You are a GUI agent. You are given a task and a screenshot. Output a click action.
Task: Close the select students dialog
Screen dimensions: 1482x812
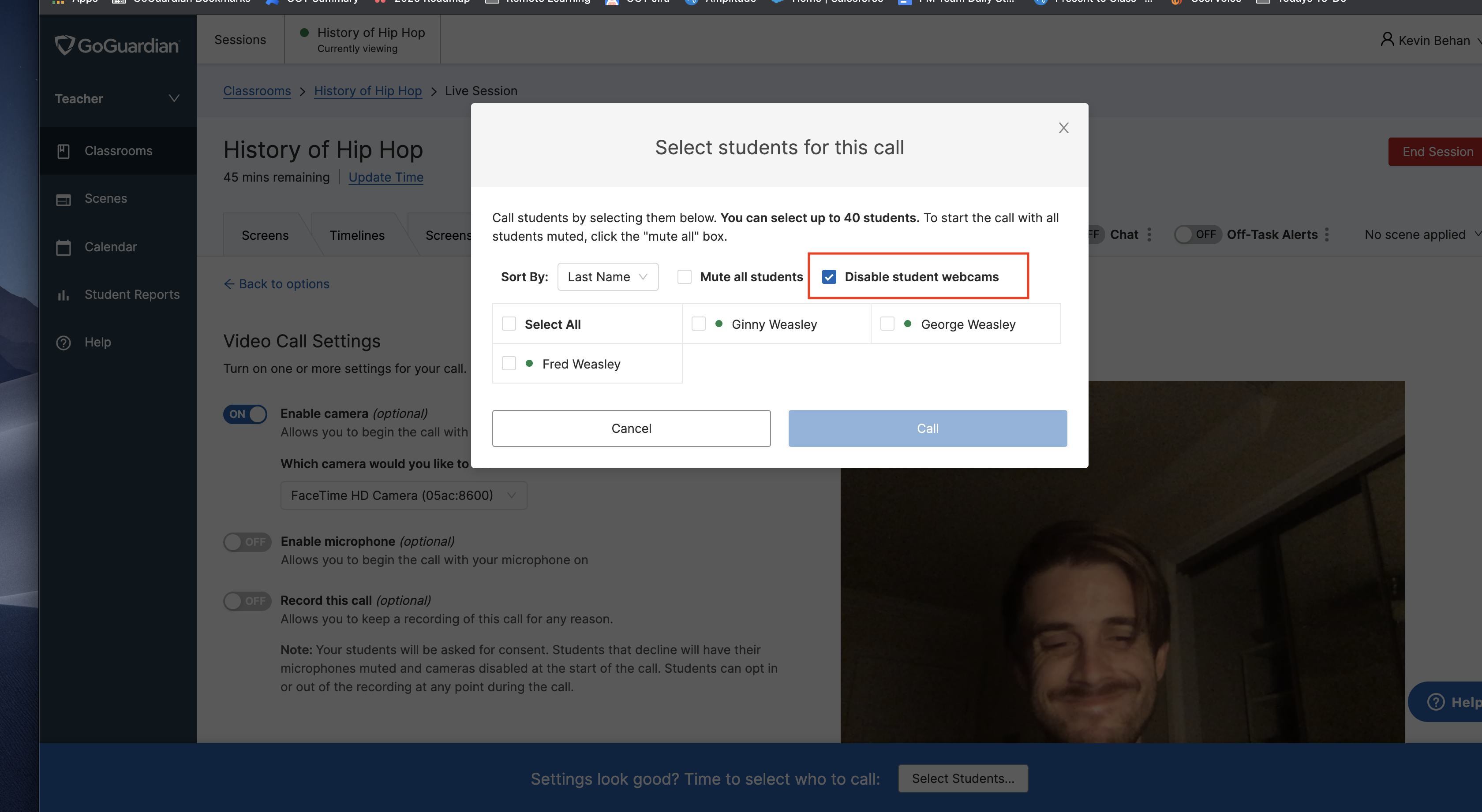1063,128
